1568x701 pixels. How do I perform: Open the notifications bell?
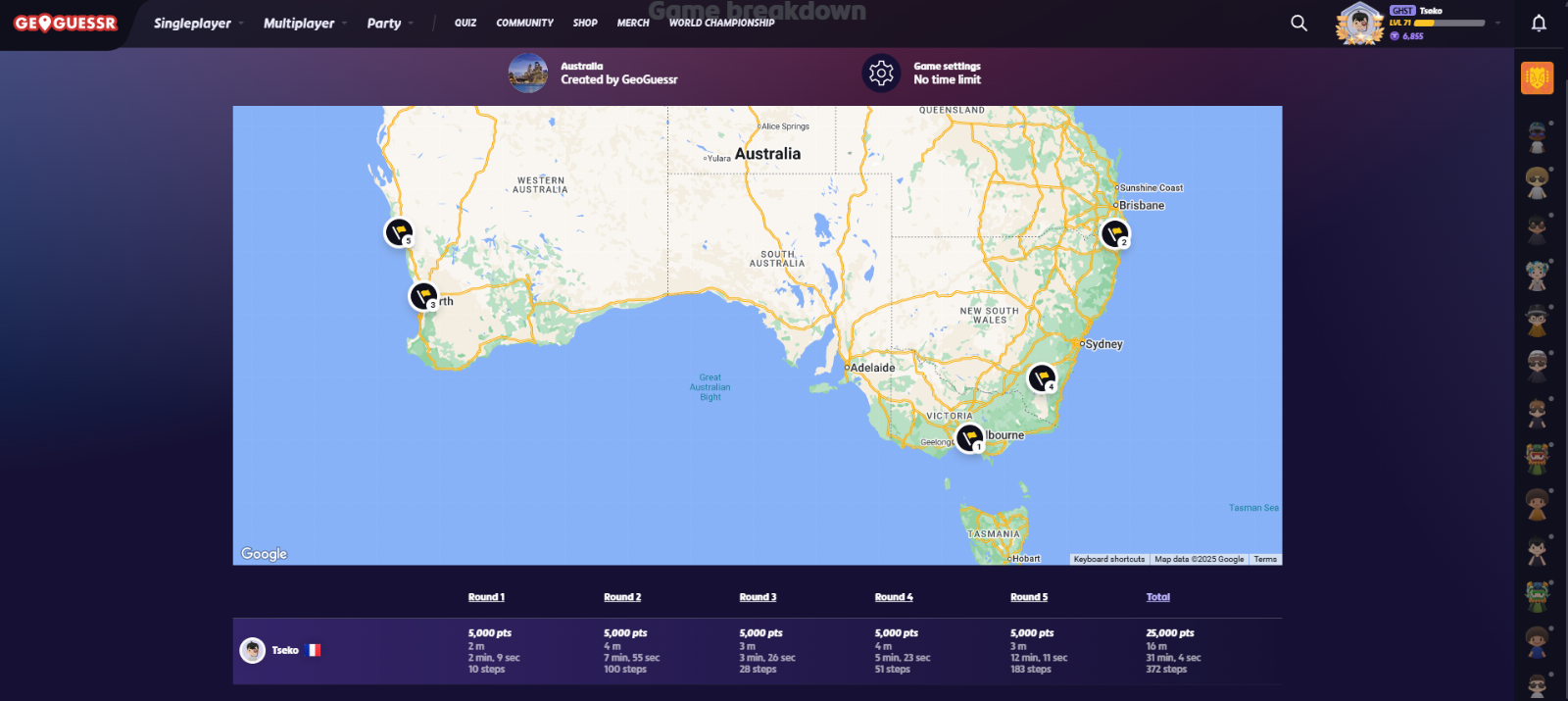(x=1539, y=24)
